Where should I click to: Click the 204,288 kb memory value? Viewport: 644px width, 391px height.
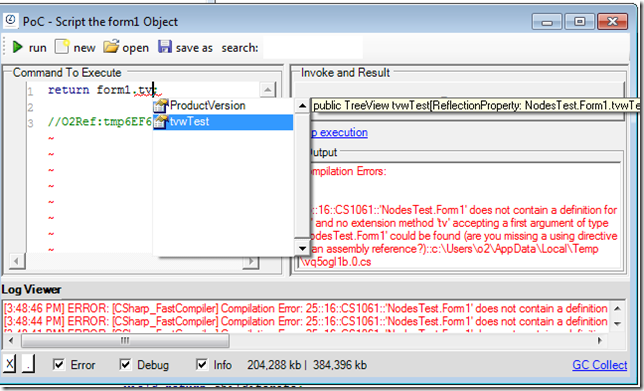(274, 365)
